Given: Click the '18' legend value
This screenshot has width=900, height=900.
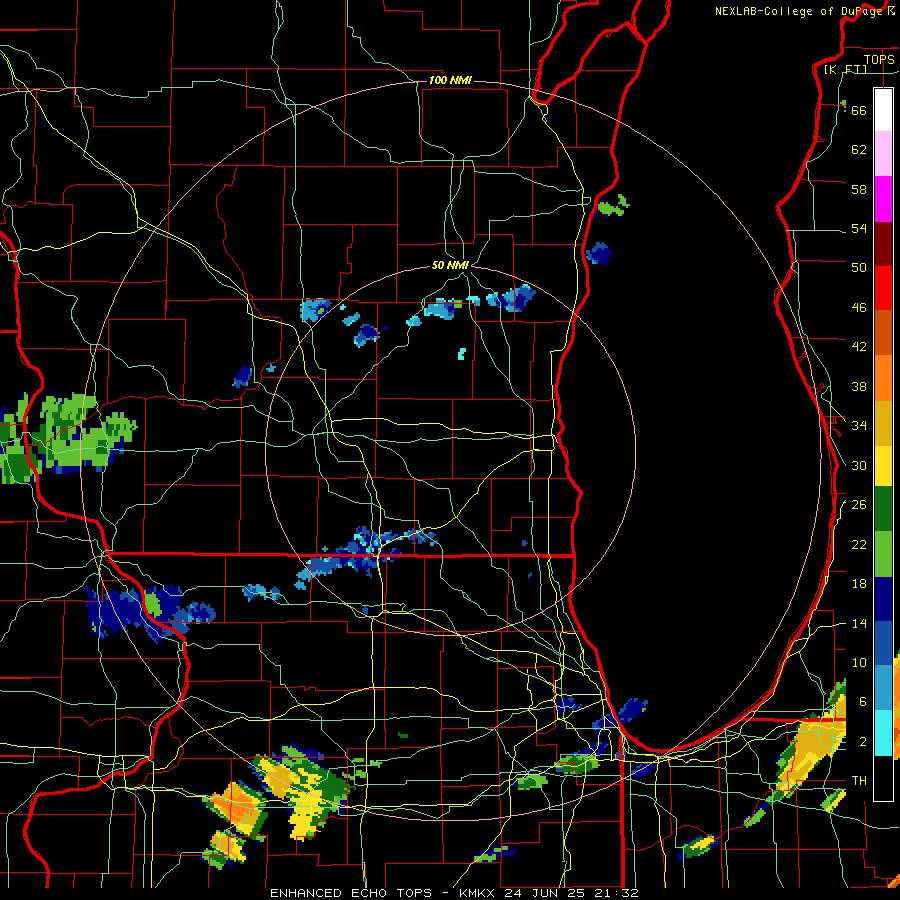Looking at the screenshot, I should point(859,584).
